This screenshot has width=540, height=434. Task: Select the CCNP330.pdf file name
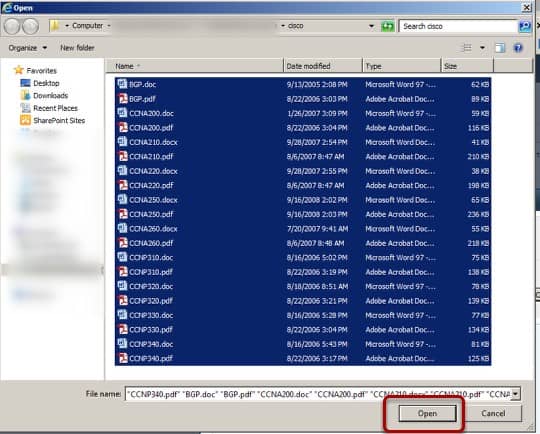tap(151, 330)
